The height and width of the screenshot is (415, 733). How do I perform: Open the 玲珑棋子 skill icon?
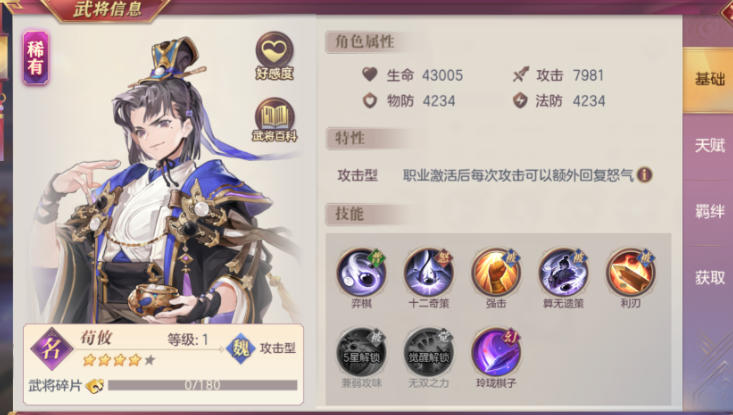coord(496,352)
